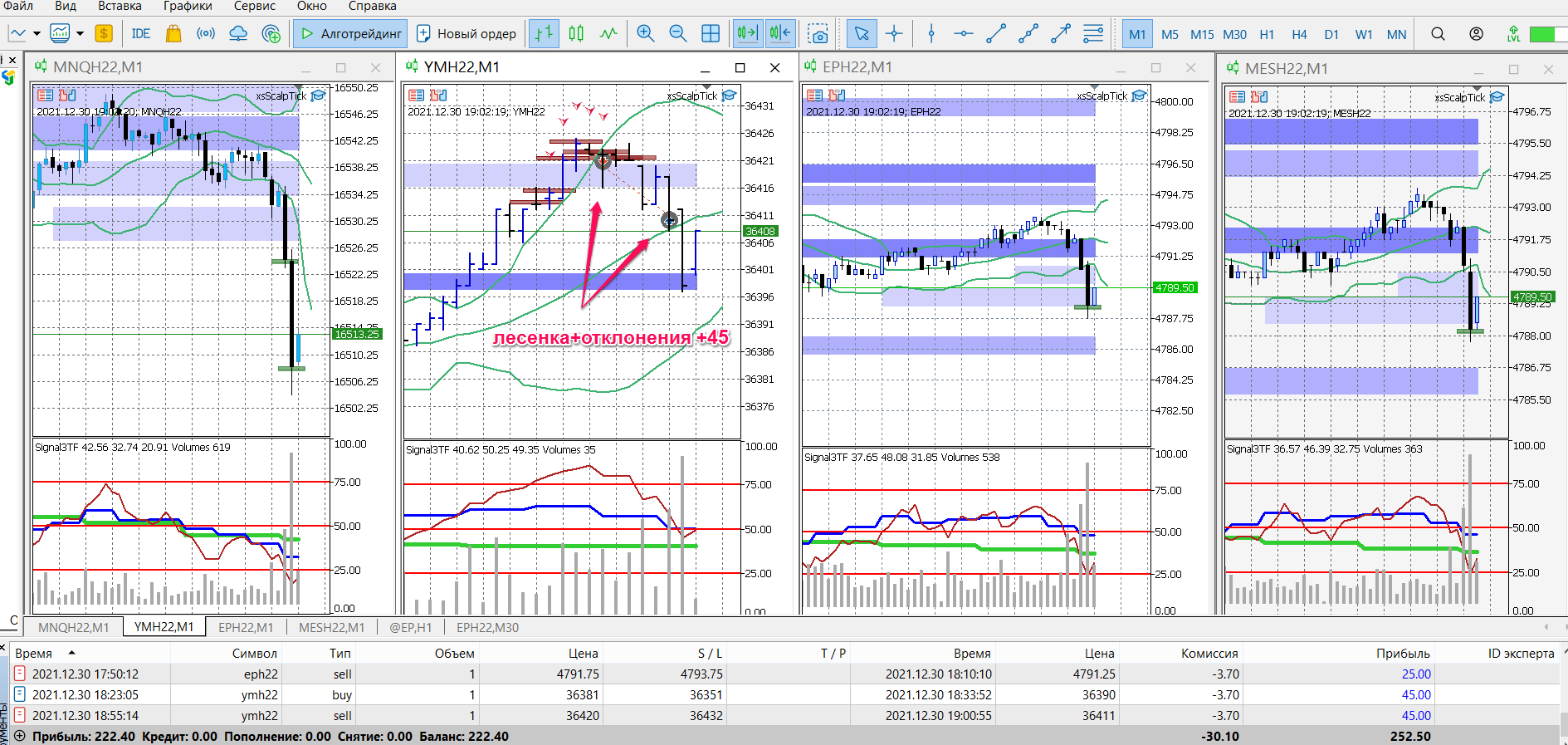Select the MN timeframe button
This screenshot has width=1568, height=745.
1397,34
